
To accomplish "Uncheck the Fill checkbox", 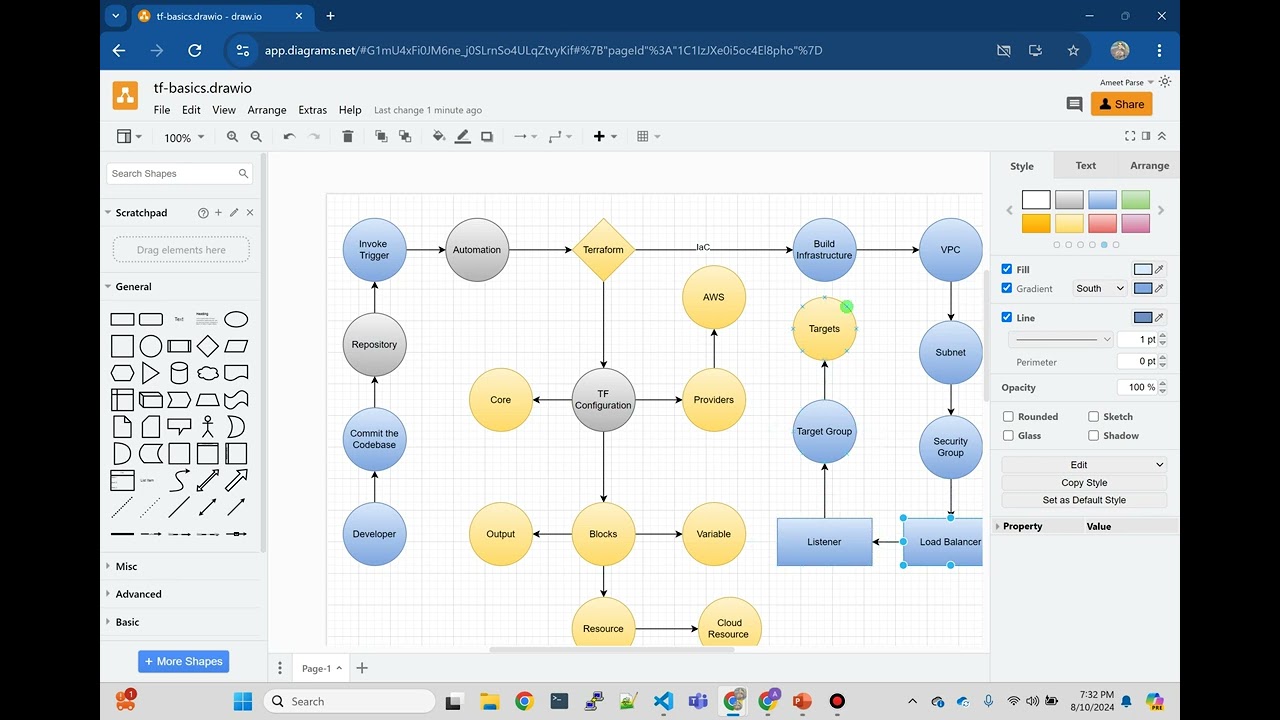I will (1007, 269).
